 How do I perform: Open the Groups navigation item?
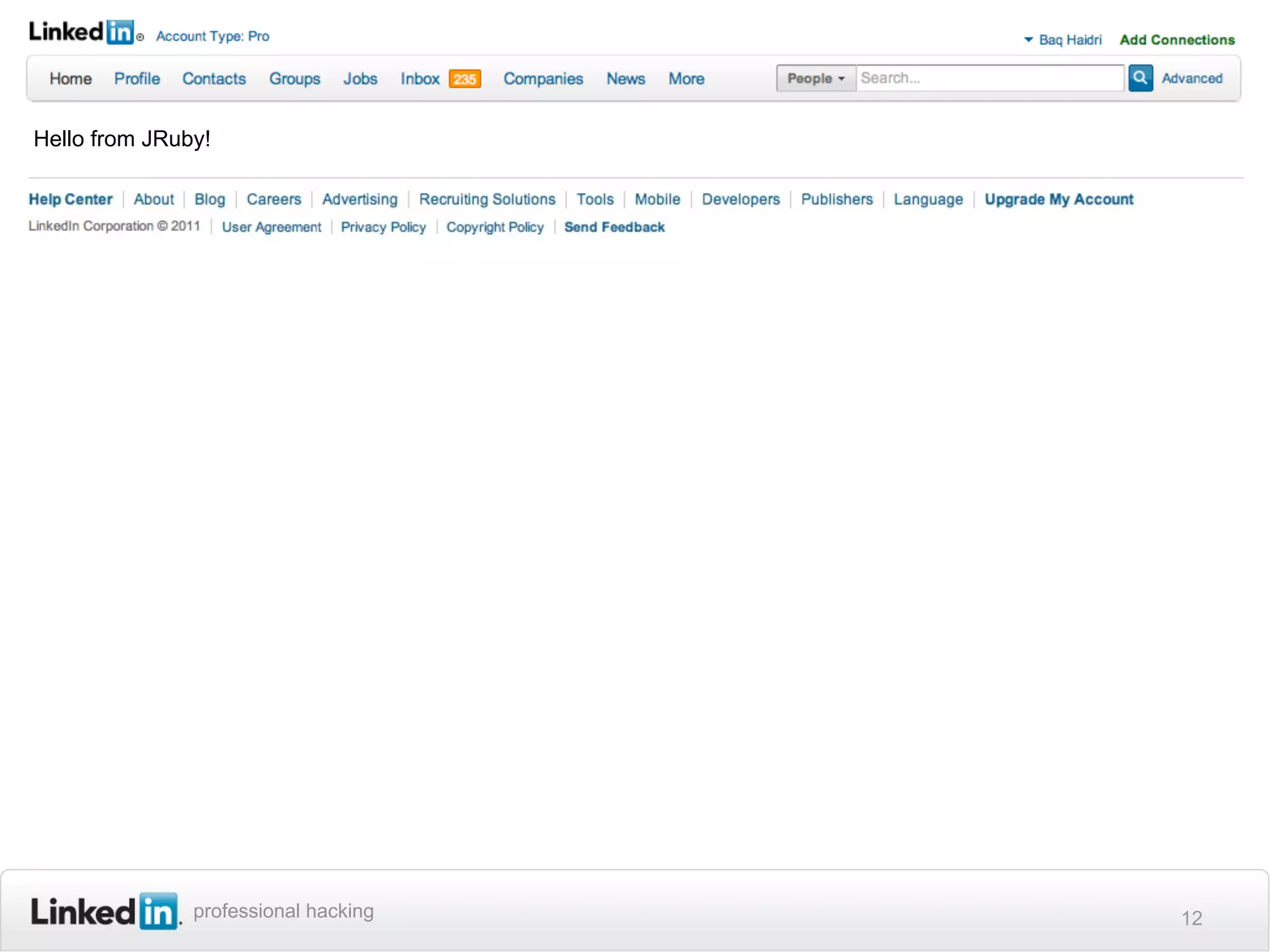(x=295, y=79)
